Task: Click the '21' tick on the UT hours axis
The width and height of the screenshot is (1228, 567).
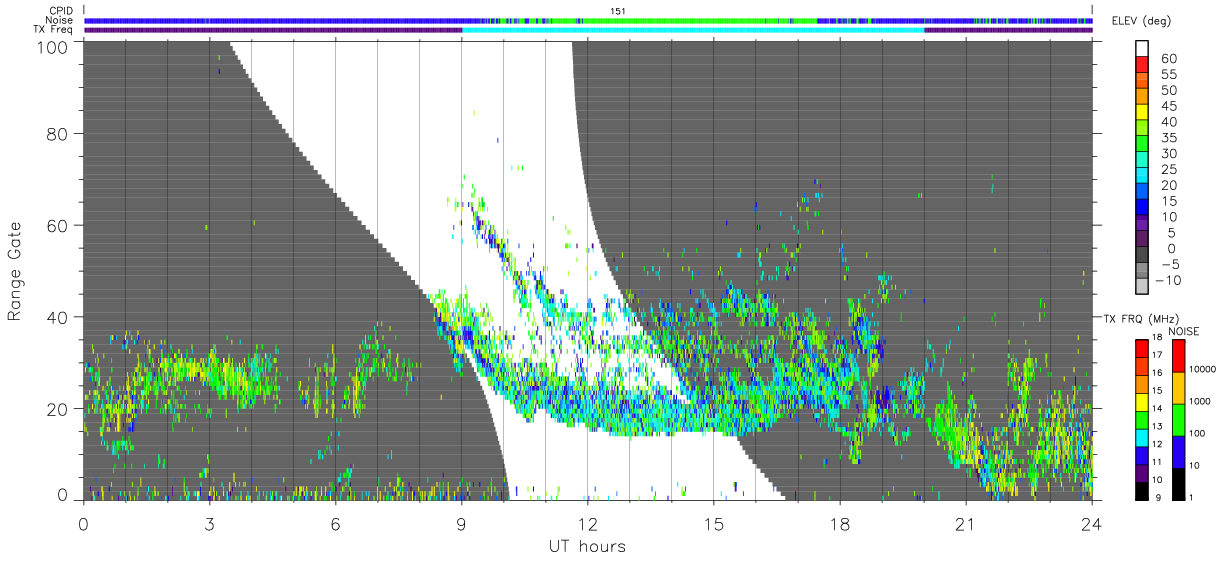Action: [x=965, y=525]
